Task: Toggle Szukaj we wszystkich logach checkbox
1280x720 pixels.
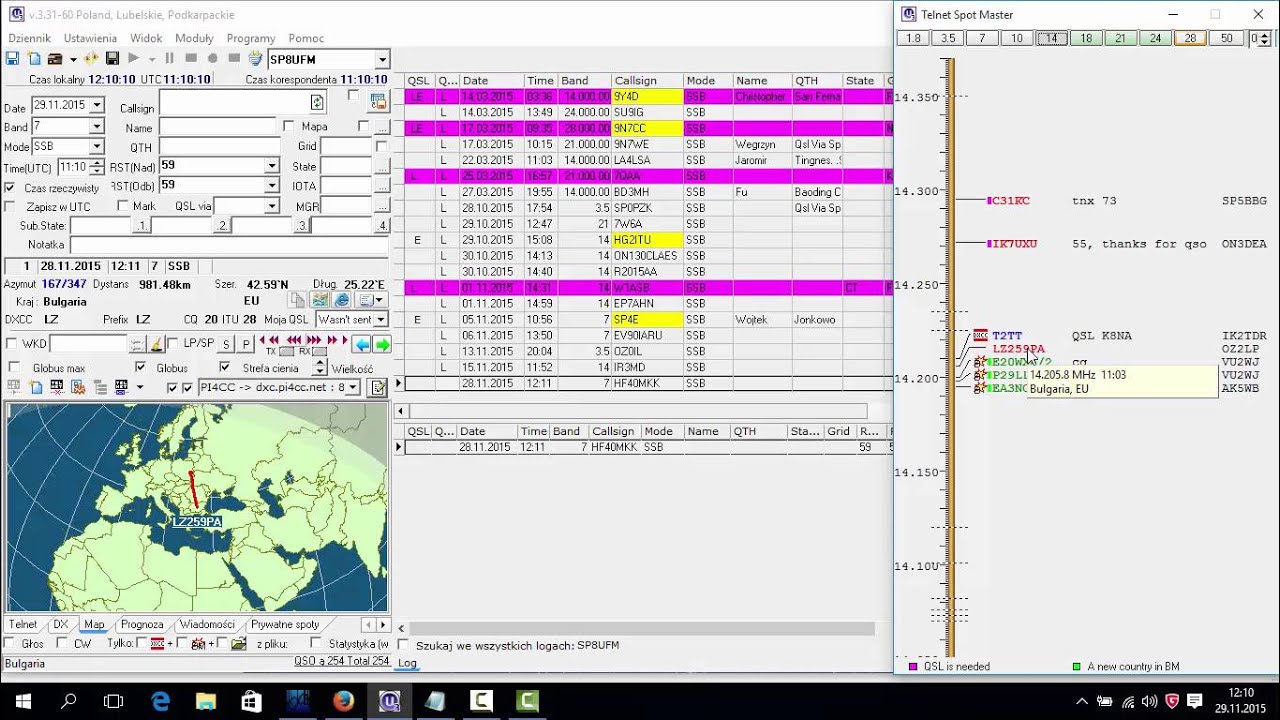Action: pos(404,645)
